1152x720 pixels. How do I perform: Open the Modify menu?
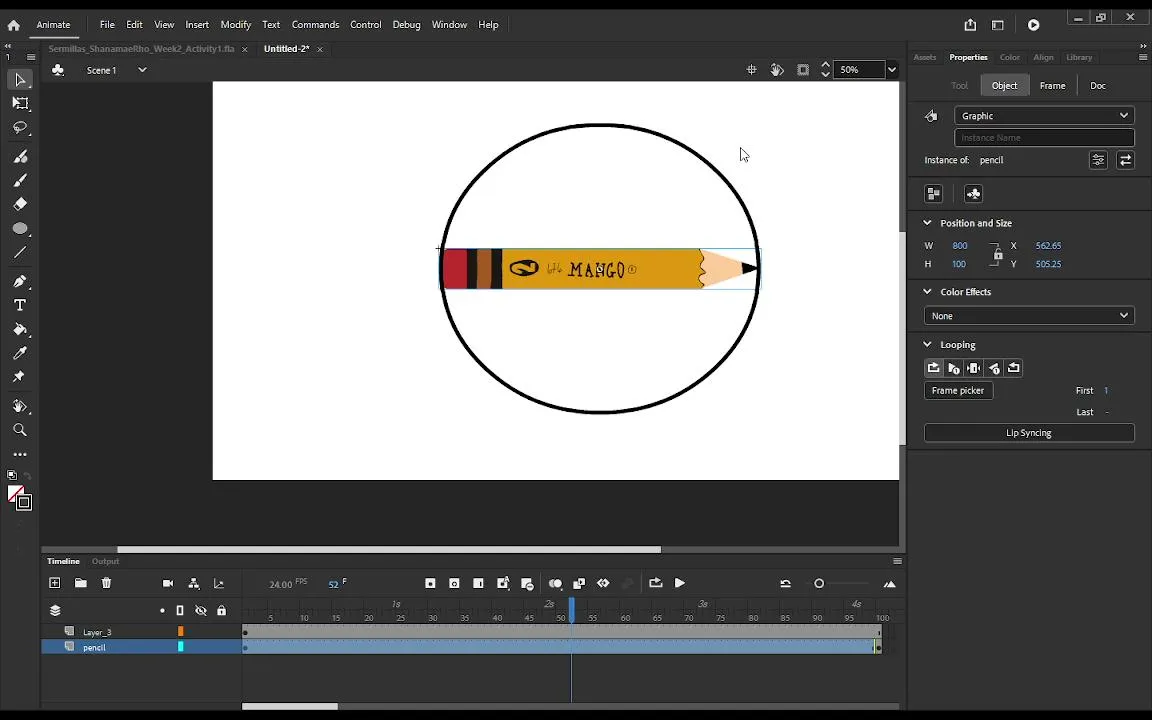[236, 25]
